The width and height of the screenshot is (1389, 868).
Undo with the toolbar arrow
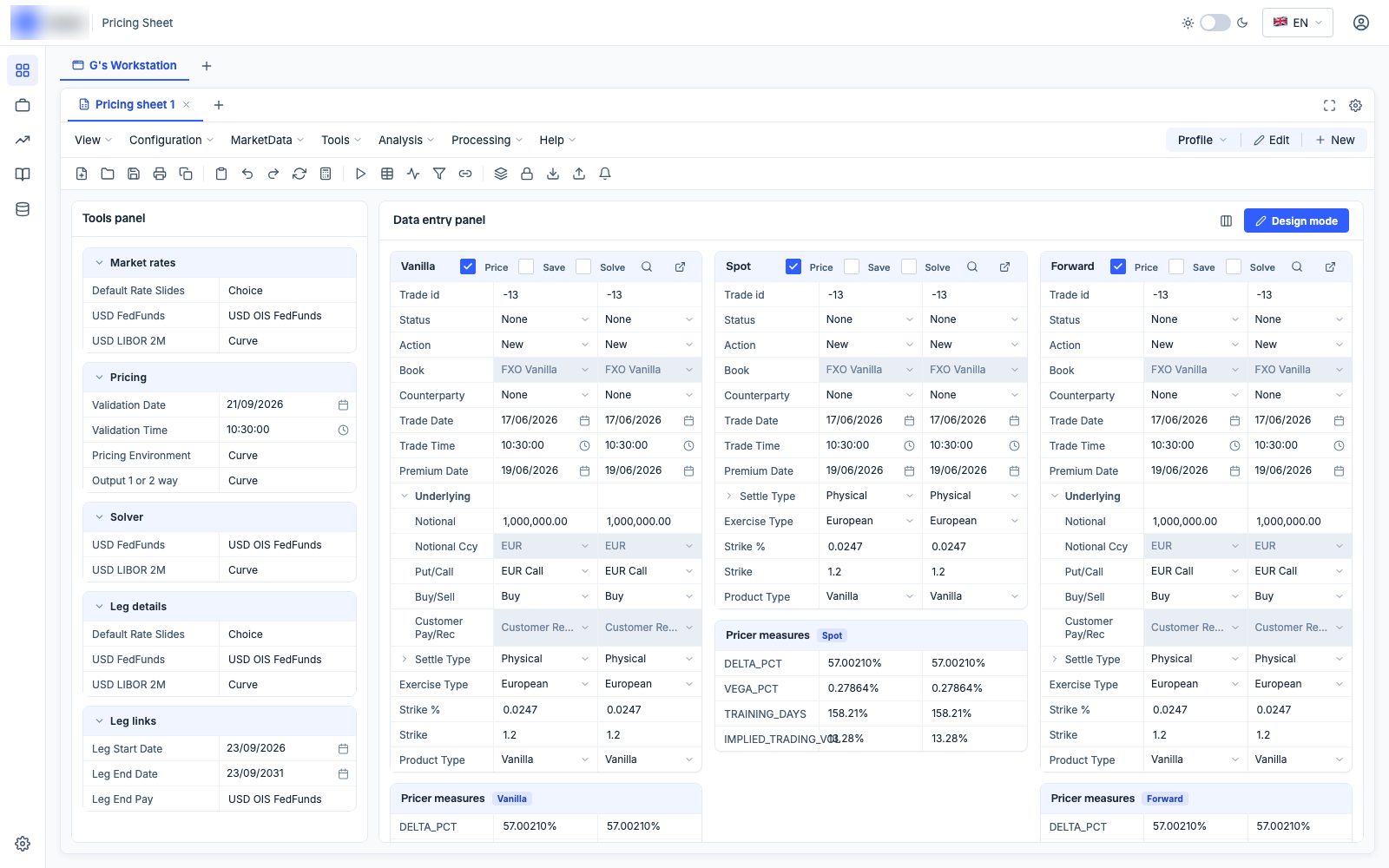click(247, 174)
